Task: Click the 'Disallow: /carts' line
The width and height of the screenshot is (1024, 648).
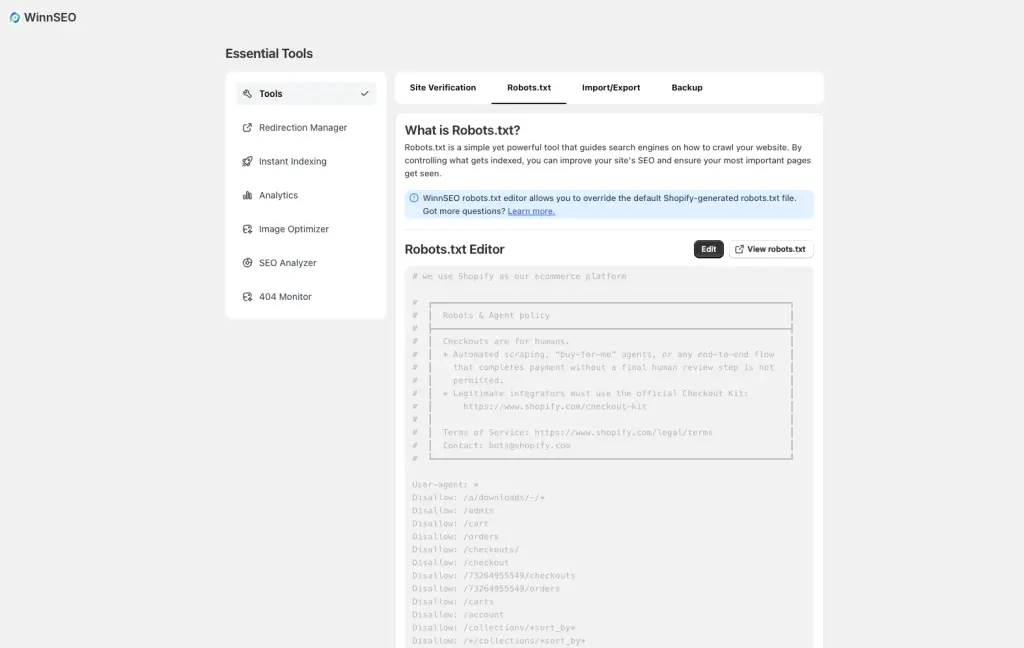Action: click(453, 602)
